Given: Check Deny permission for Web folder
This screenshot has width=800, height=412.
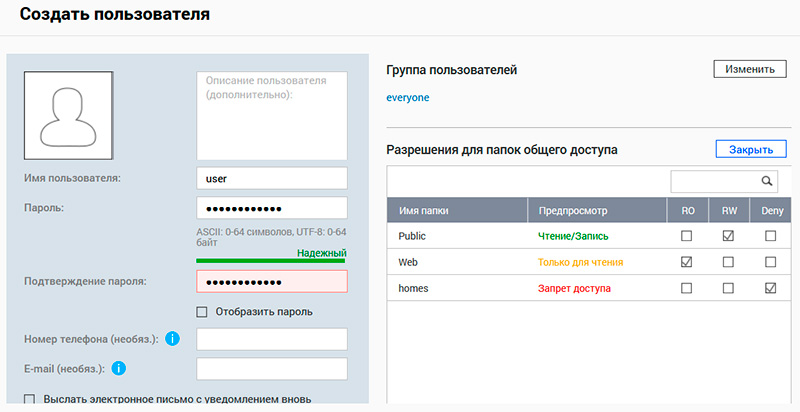Looking at the screenshot, I should (x=769, y=262).
